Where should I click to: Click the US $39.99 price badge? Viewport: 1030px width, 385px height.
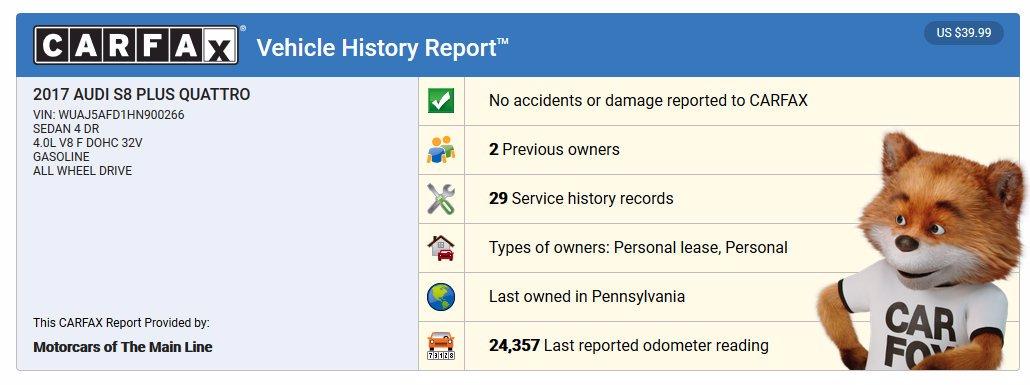tap(964, 33)
